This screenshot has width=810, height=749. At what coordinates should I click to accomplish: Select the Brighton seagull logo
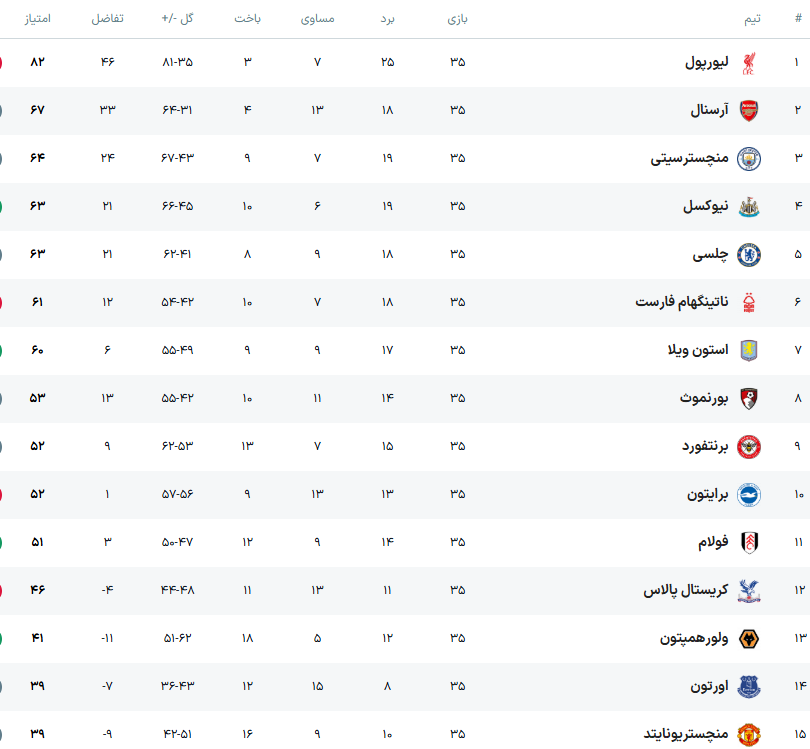[x=749, y=495]
